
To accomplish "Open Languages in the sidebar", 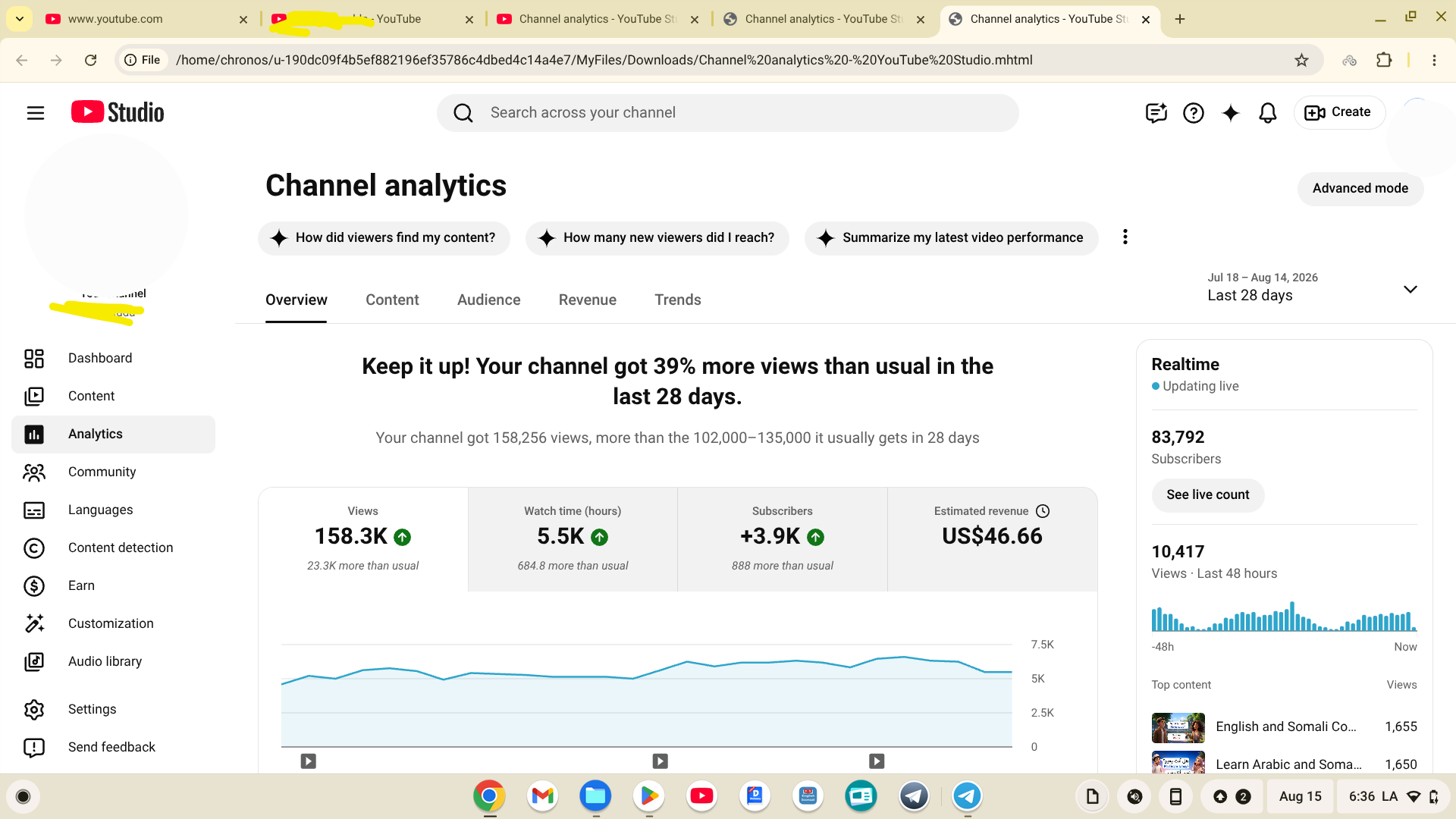I will 114,510.
